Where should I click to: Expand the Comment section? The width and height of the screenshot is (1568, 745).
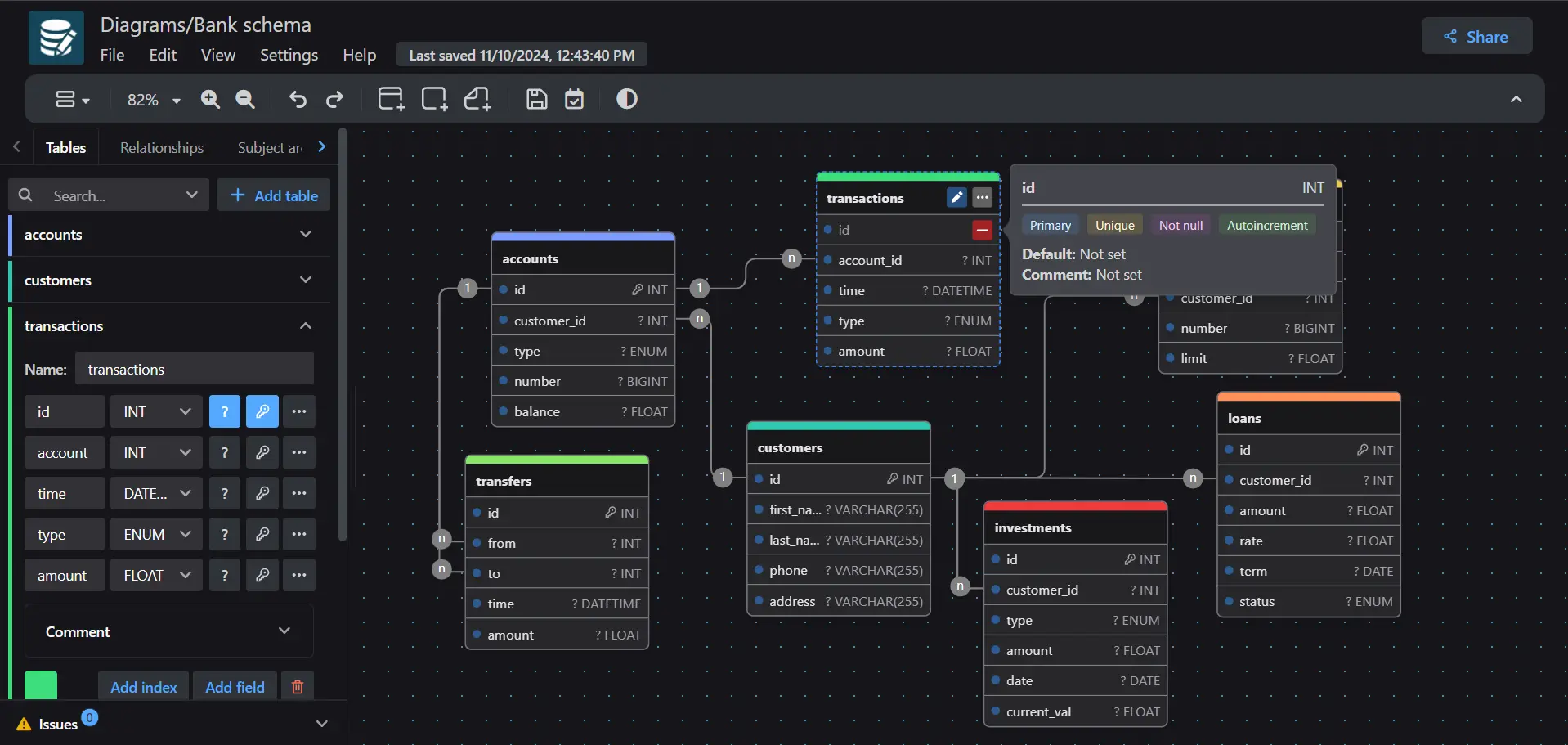285,631
